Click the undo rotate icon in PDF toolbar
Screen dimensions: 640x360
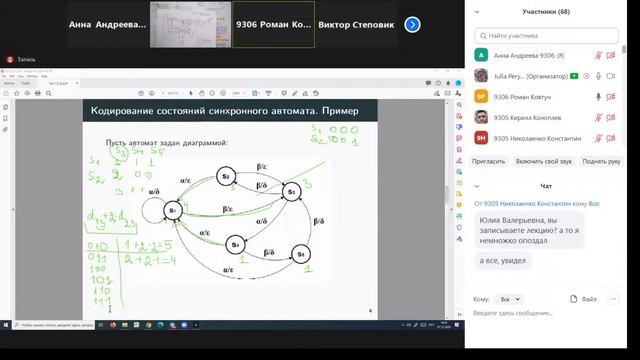[316, 93]
